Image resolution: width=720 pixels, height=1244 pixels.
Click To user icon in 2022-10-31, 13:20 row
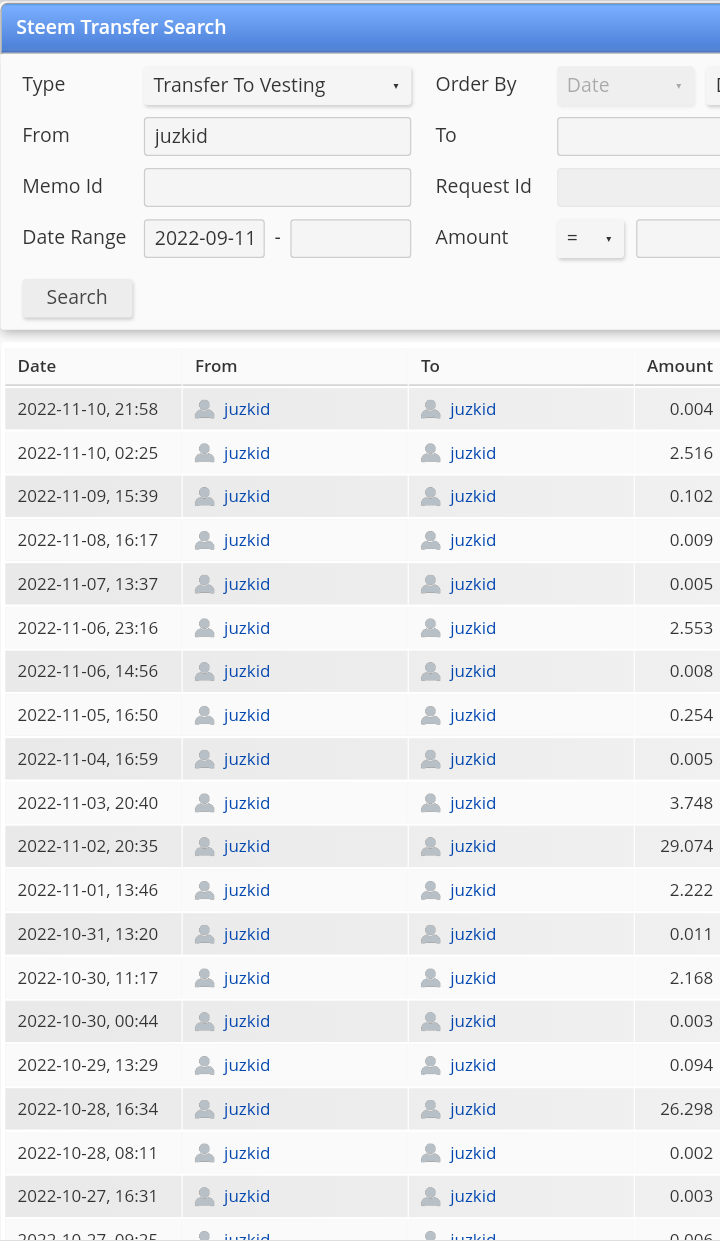click(431, 934)
